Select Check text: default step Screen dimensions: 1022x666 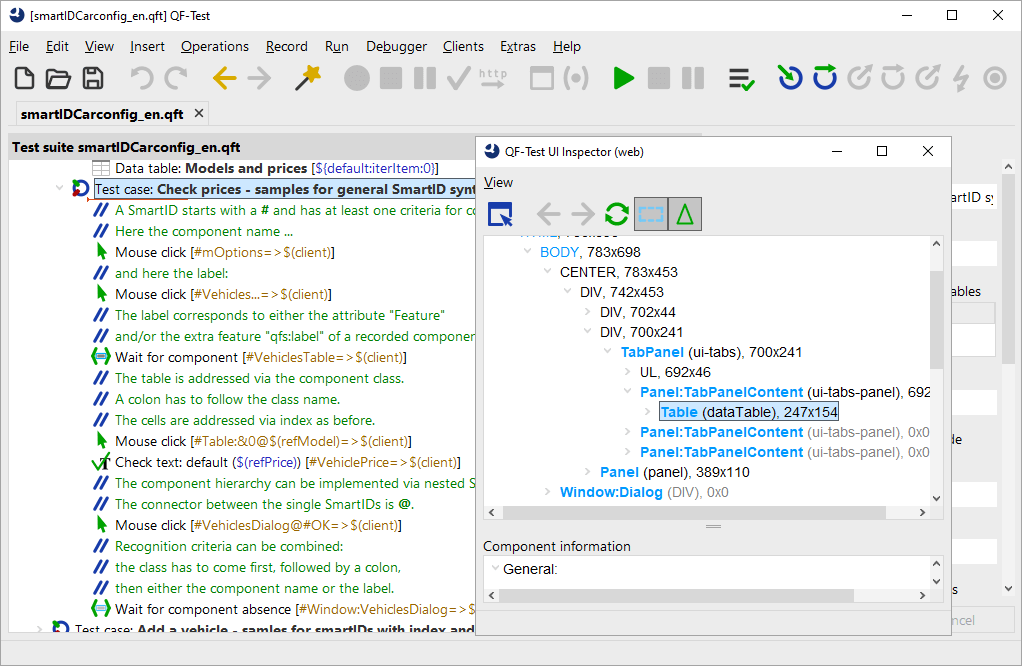[287, 462]
